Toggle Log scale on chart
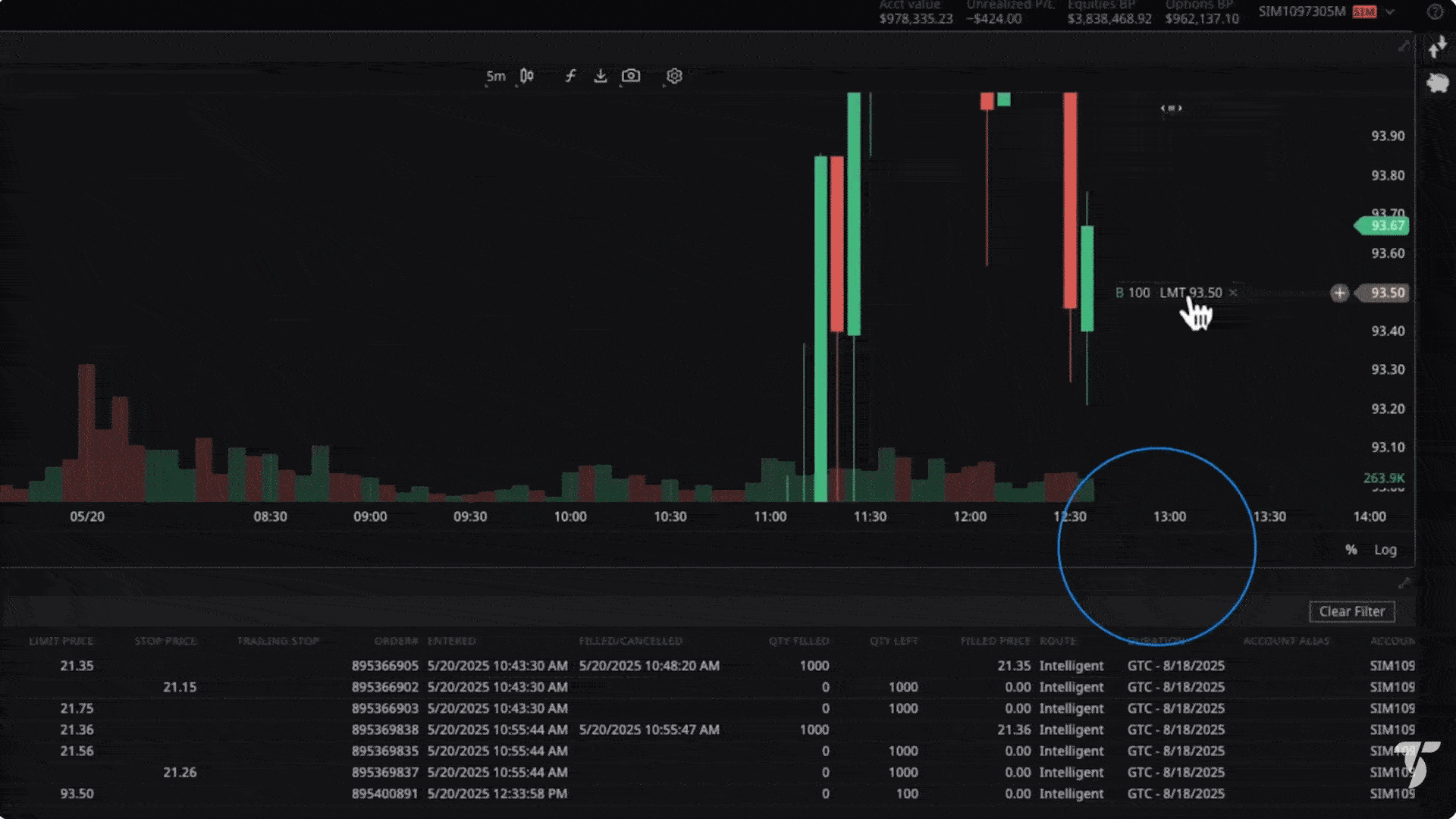1456x819 pixels. (x=1385, y=550)
